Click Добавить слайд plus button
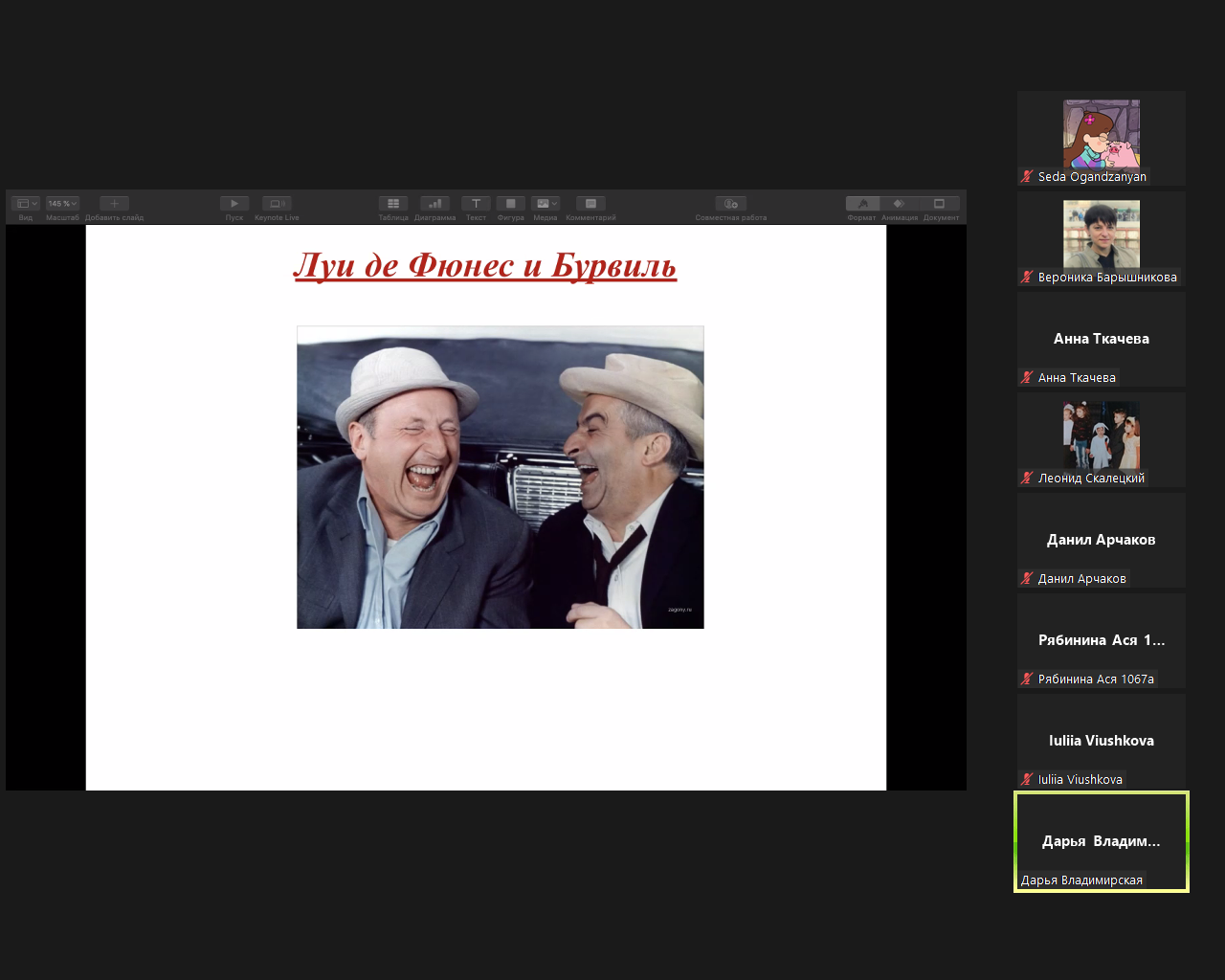Image resolution: width=1225 pixels, height=980 pixels. [114, 204]
